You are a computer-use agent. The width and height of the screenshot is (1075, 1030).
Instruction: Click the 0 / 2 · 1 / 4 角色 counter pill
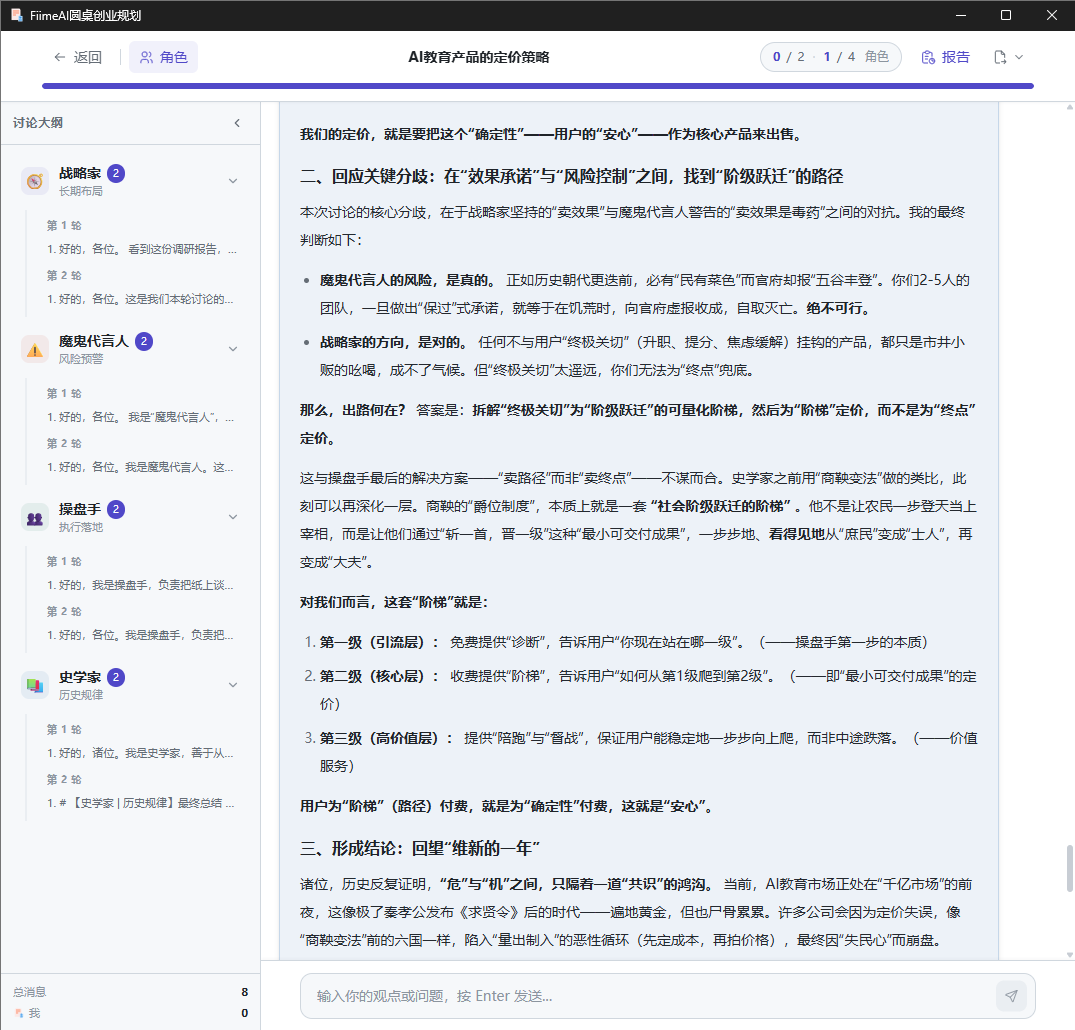tap(830, 57)
